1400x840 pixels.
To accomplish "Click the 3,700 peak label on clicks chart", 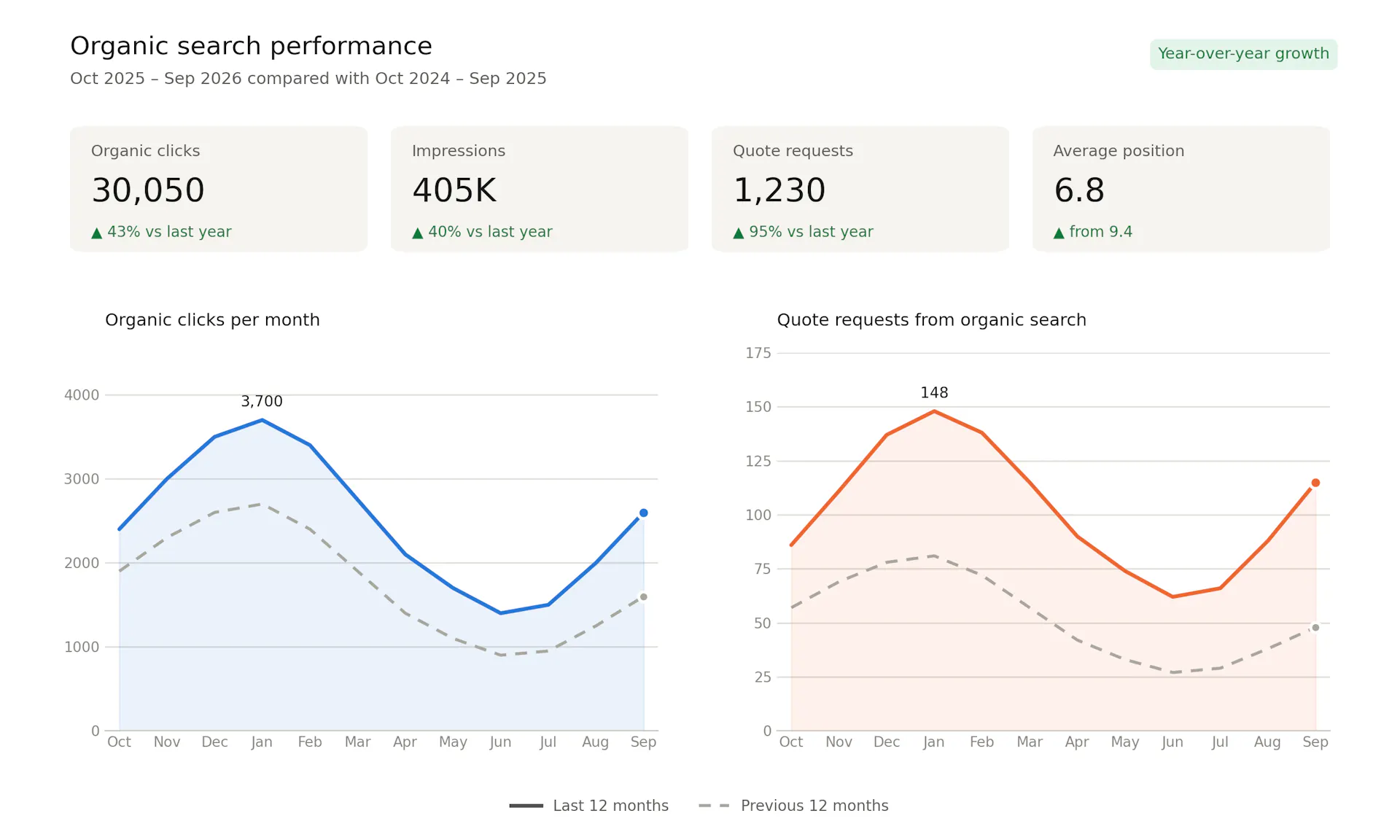I will pyautogui.click(x=262, y=401).
